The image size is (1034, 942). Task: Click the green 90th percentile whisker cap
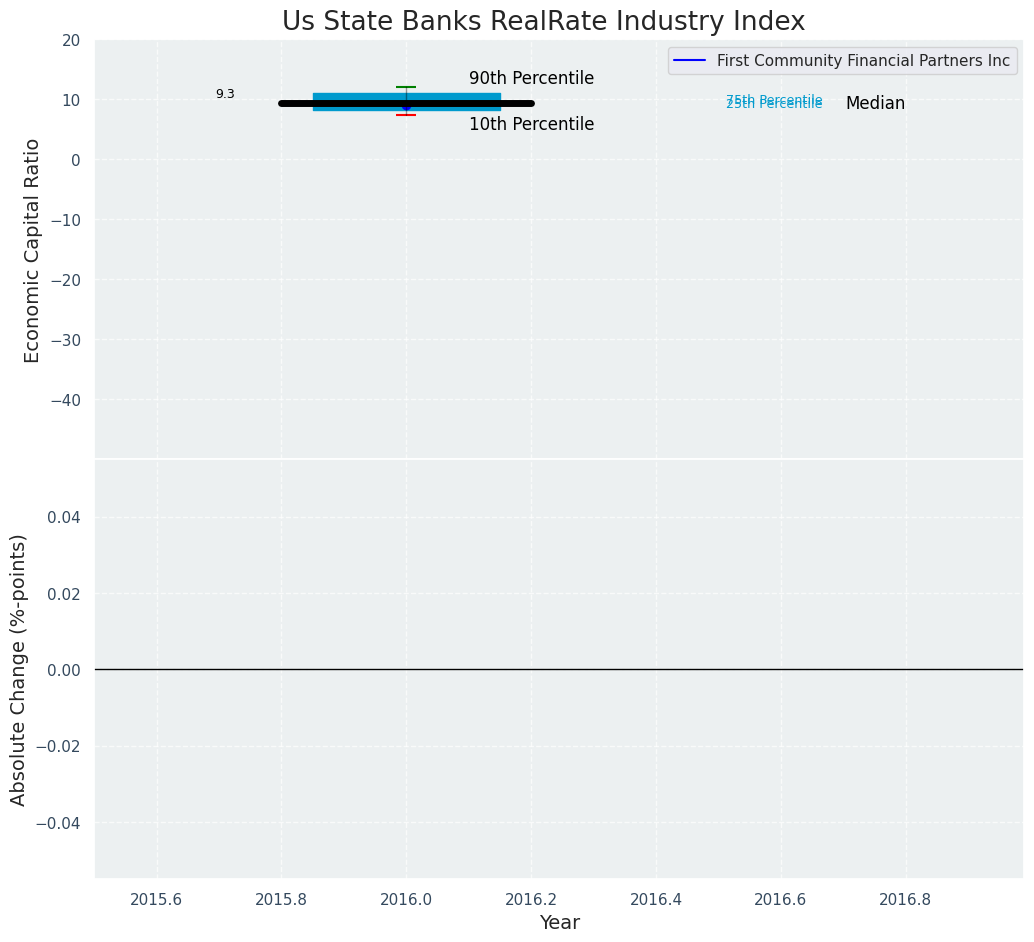click(x=406, y=87)
